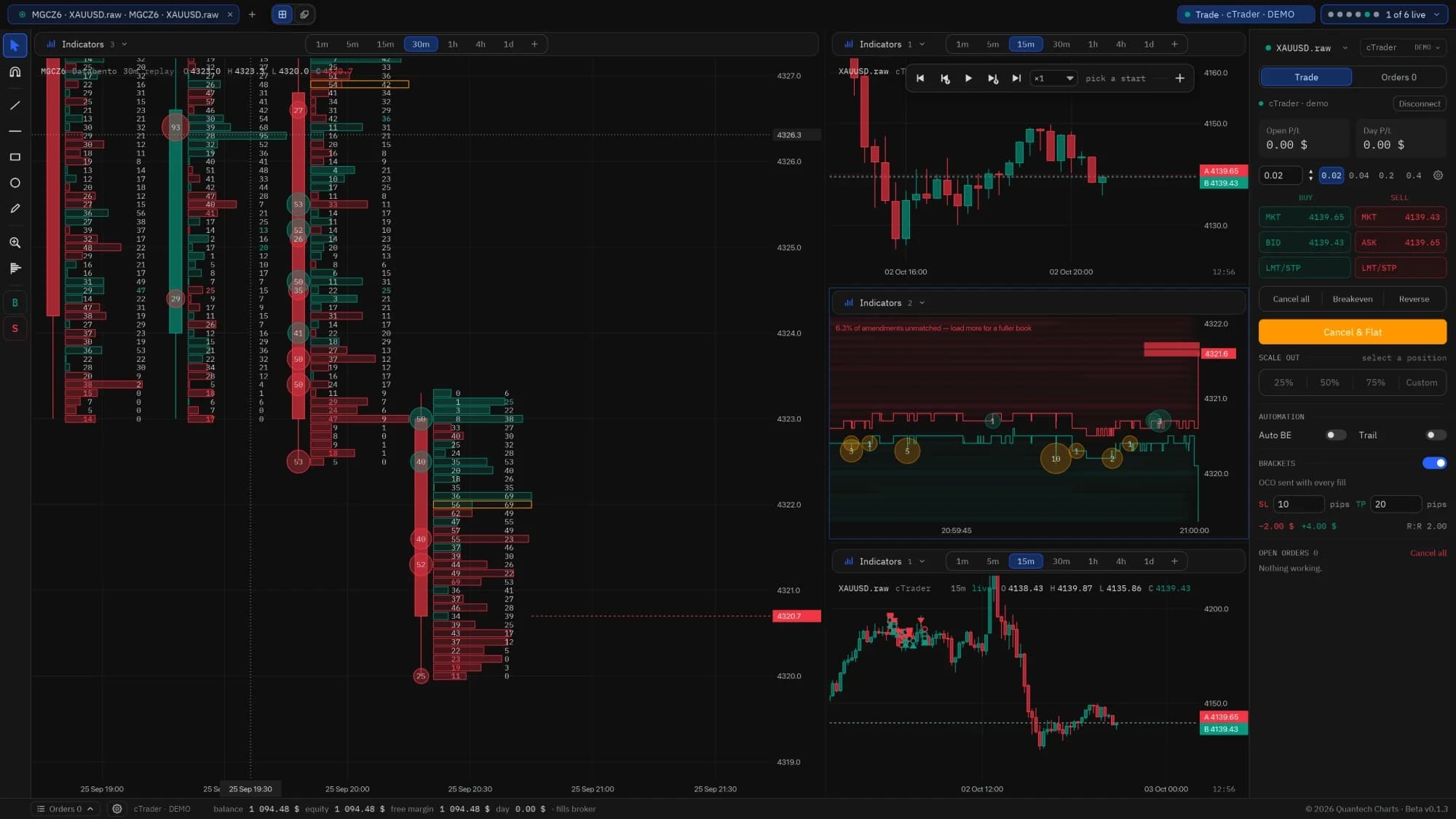This screenshot has width=1456, height=819.
Task: Click the pop-out window layout icon
Action: (304, 15)
